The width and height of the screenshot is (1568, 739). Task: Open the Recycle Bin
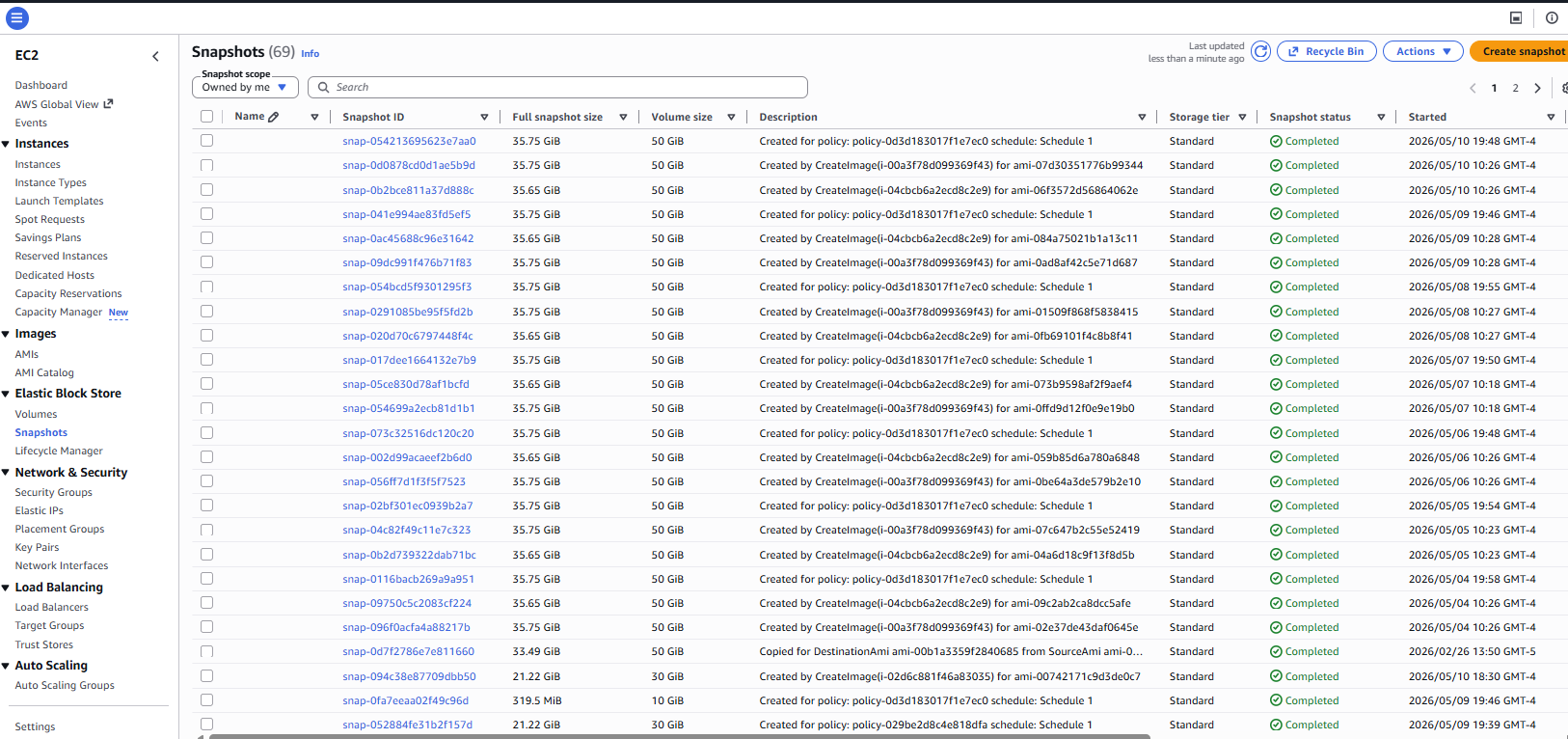[1327, 51]
